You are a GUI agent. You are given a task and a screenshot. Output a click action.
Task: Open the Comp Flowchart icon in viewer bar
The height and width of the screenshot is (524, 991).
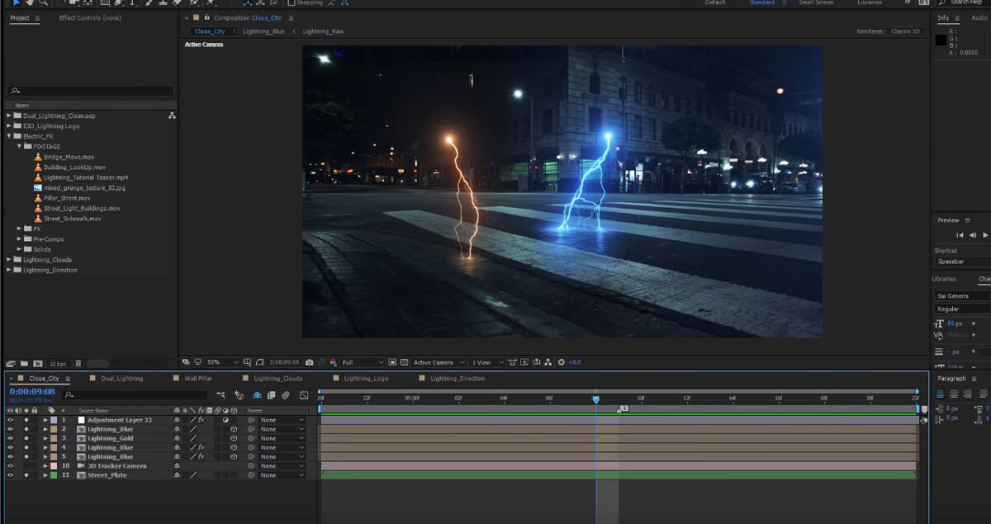tap(547, 362)
